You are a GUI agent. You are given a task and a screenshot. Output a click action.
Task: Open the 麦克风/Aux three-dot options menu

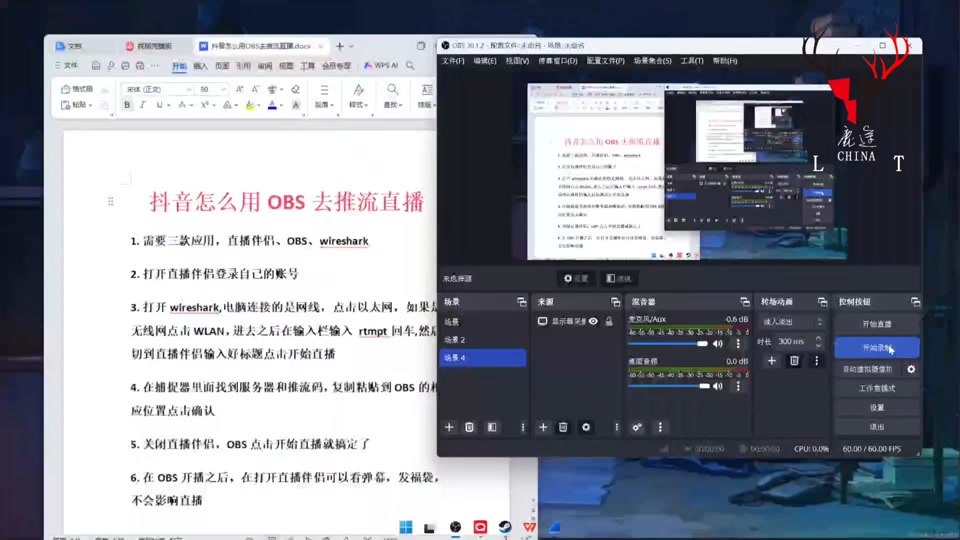[738, 343]
